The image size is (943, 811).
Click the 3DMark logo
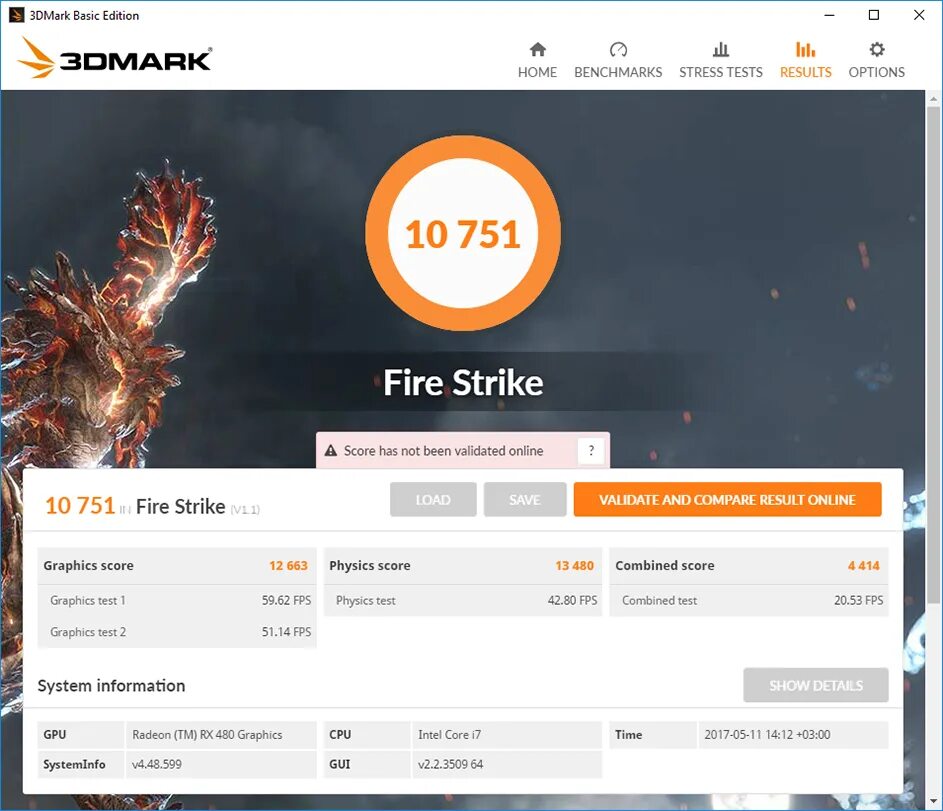pos(114,58)
